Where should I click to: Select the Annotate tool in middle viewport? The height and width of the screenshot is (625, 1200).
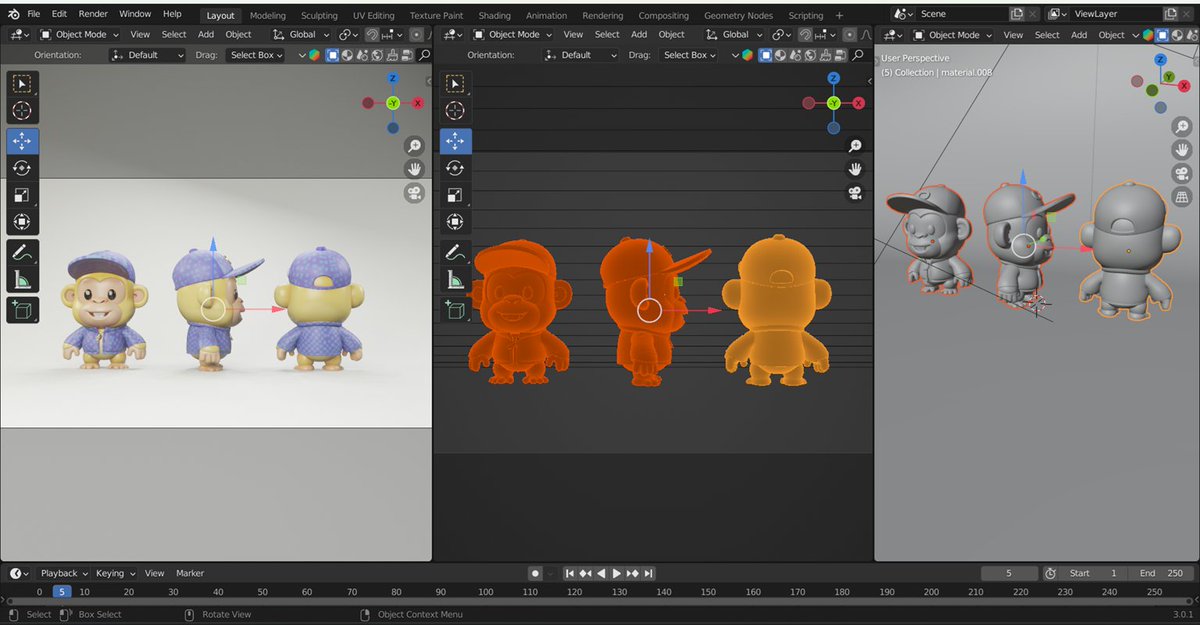click(x=455, y=252)
